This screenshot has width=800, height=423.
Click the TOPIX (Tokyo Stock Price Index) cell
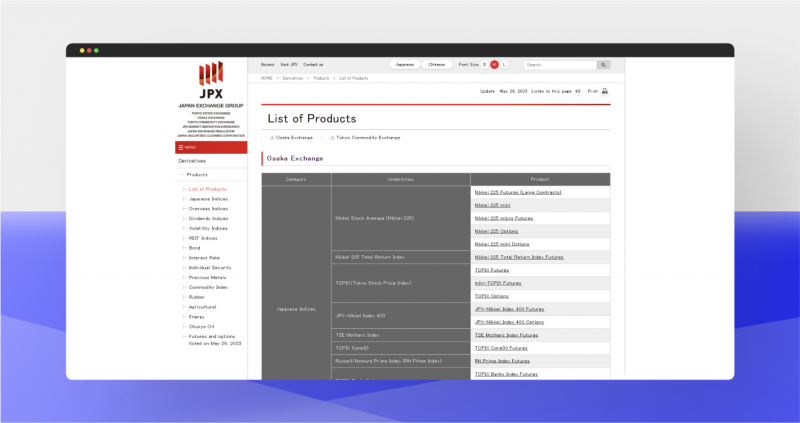click(401, 283)
